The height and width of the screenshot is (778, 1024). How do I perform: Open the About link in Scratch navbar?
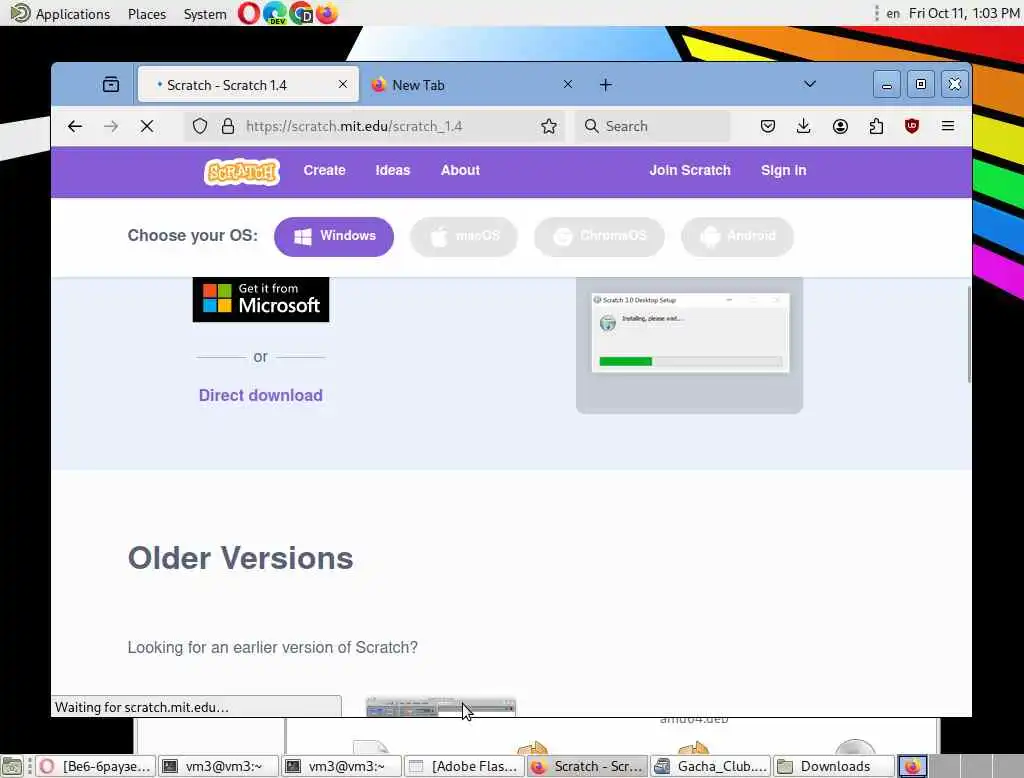point(460,170)
